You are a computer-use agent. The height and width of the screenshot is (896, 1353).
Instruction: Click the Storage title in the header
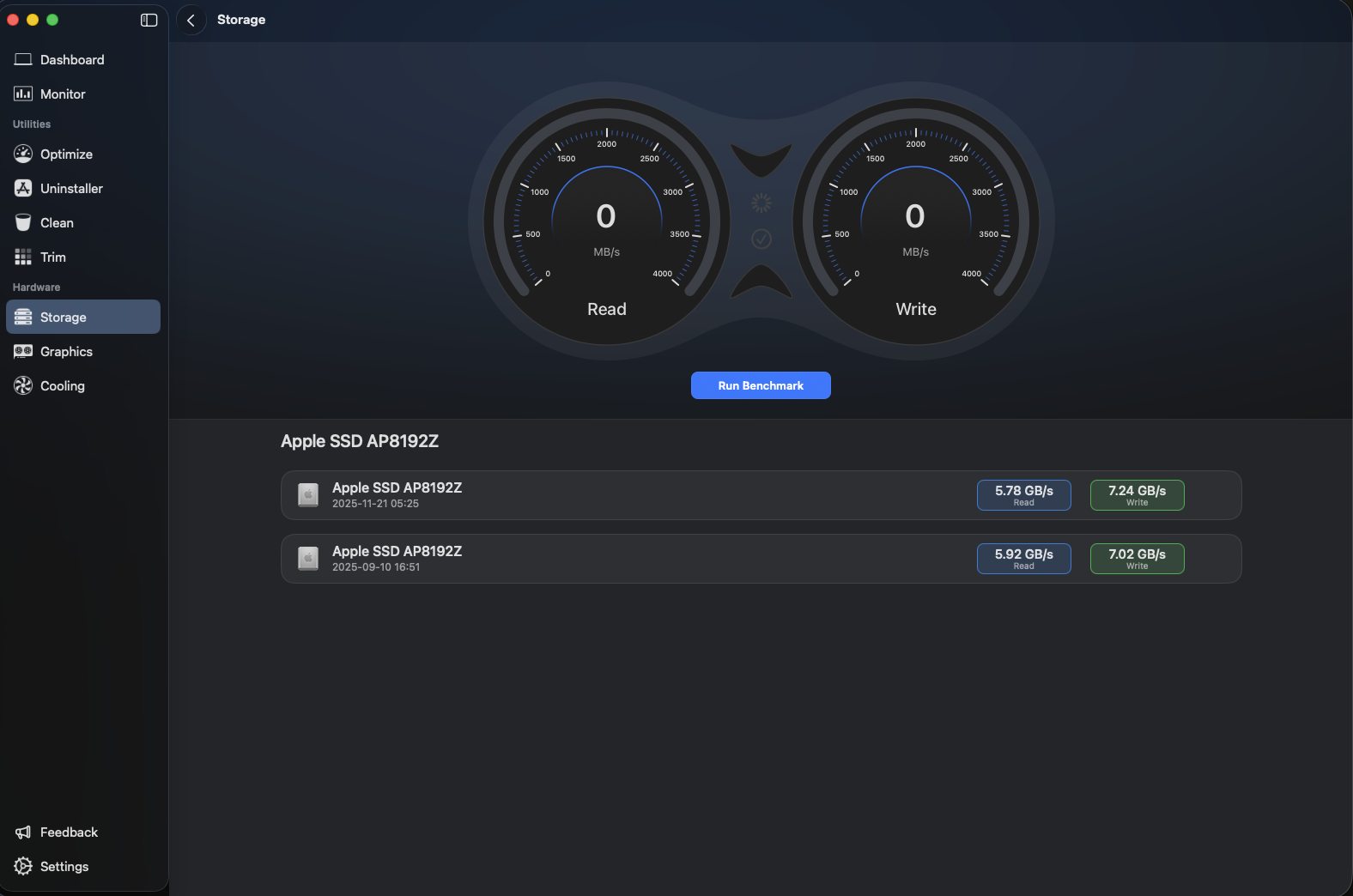[x=241, y=20]
